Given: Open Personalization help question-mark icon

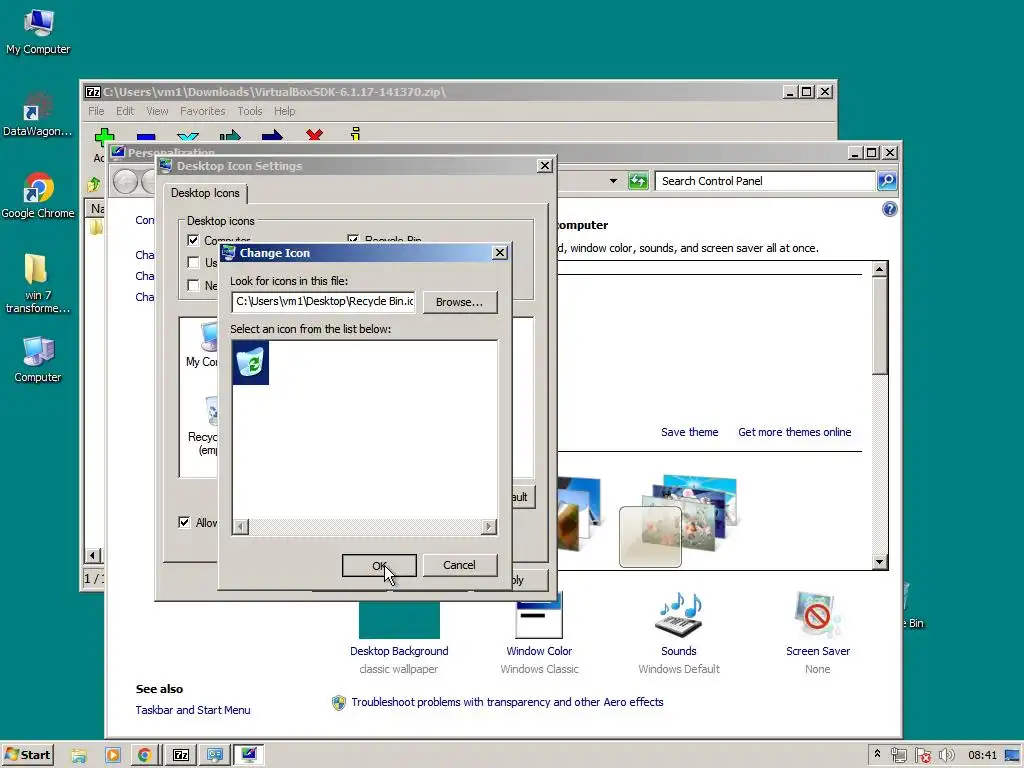Looking at the screenshot, I should (889, 209).
